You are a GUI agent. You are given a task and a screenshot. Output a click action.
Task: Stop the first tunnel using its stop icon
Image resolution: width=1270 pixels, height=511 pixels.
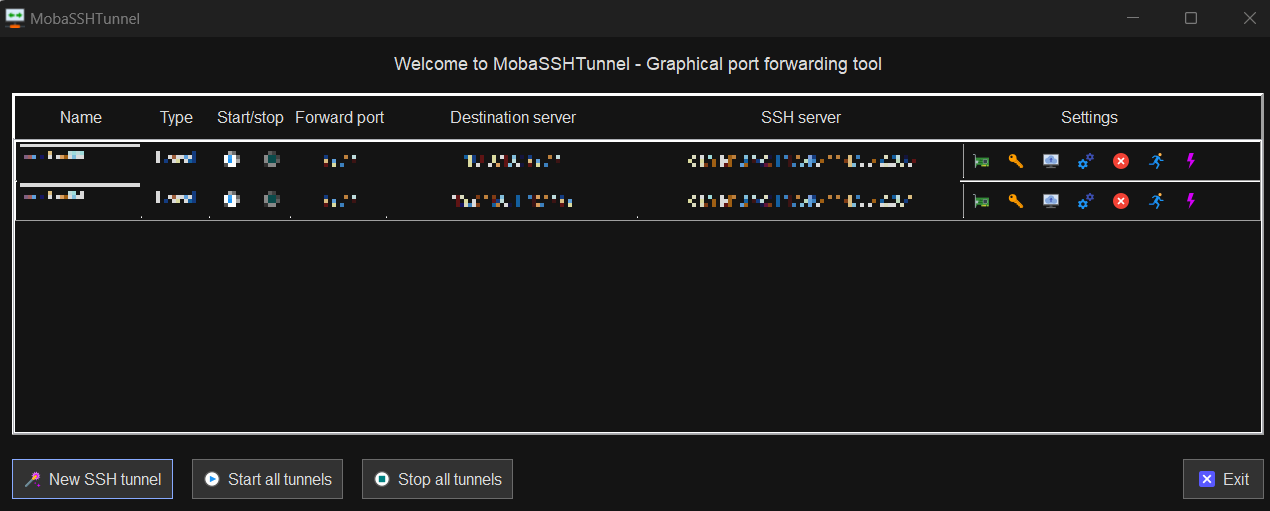point(271,159)
